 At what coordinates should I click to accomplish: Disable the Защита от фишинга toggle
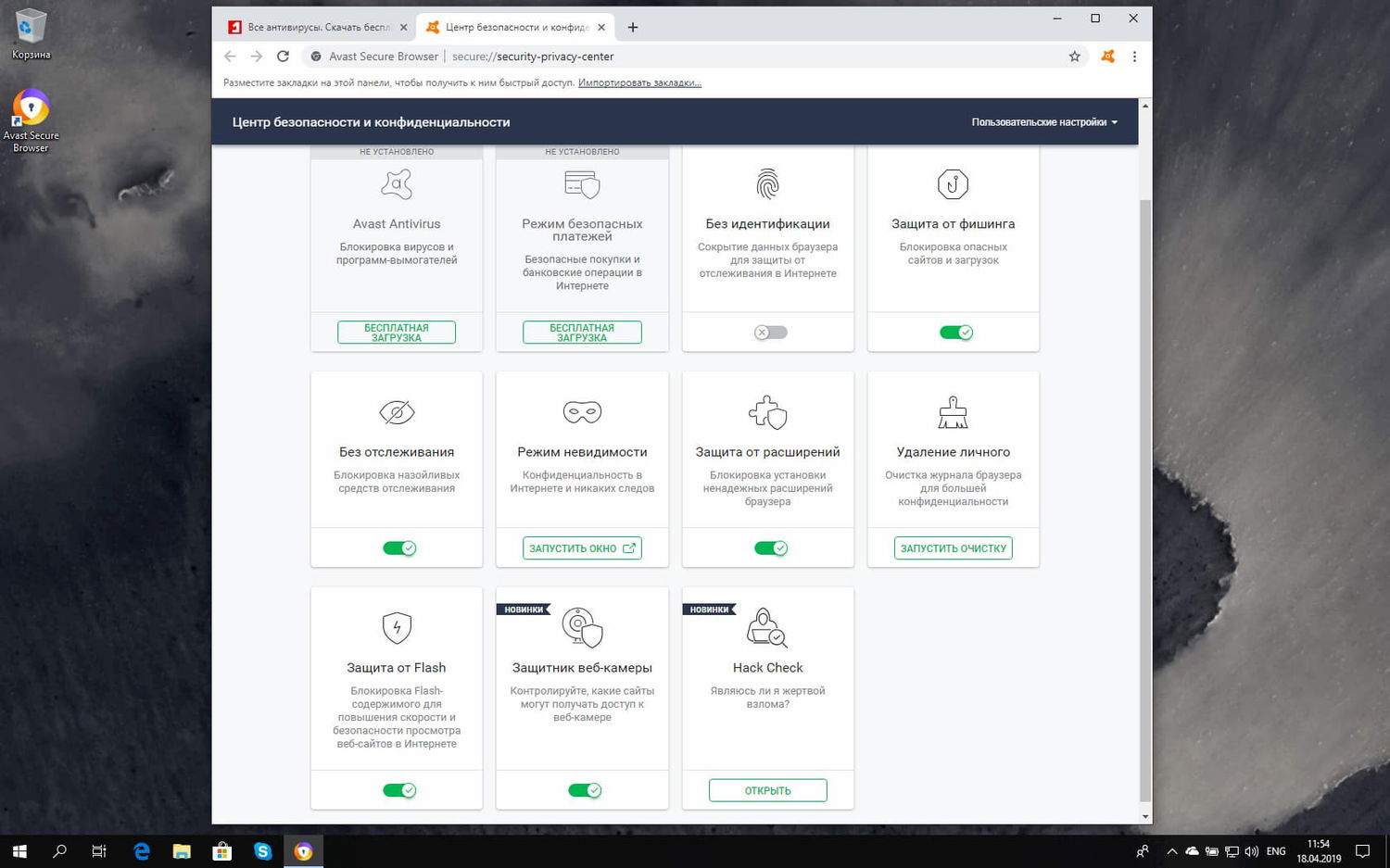[954, 332]
